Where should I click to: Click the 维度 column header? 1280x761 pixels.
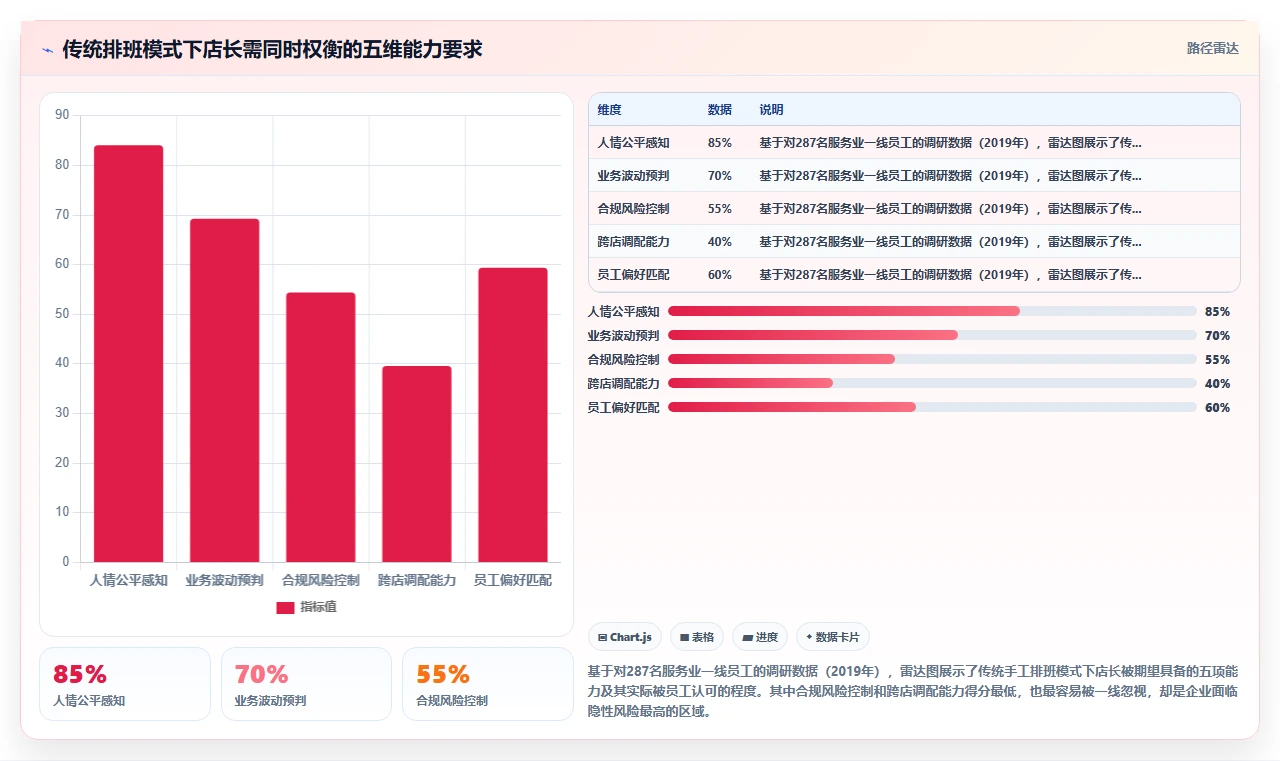[x=610, y=110]
